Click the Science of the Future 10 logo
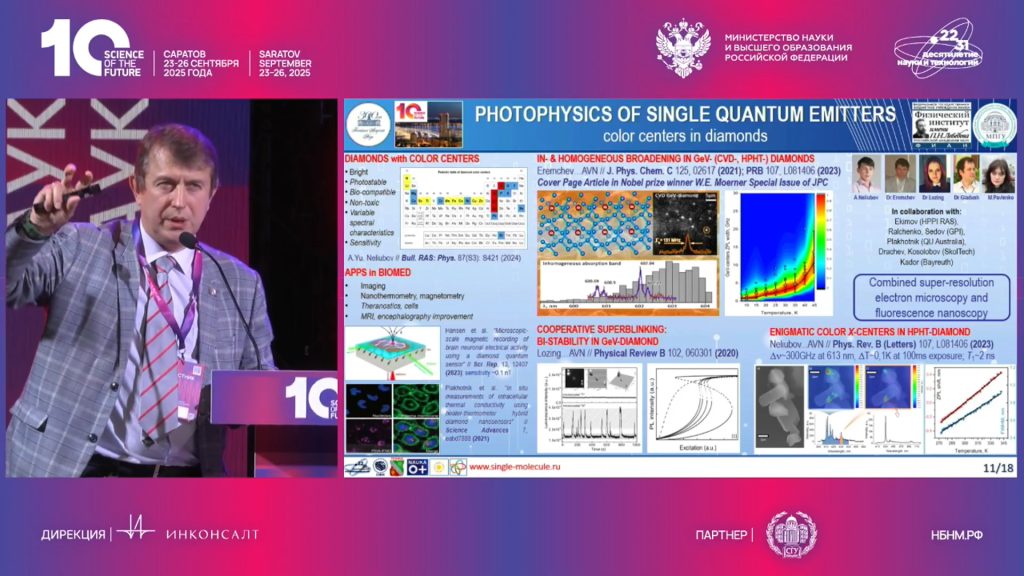This screenshot has width=1024, height=576. pyautogui.click(x=92, y=49)
